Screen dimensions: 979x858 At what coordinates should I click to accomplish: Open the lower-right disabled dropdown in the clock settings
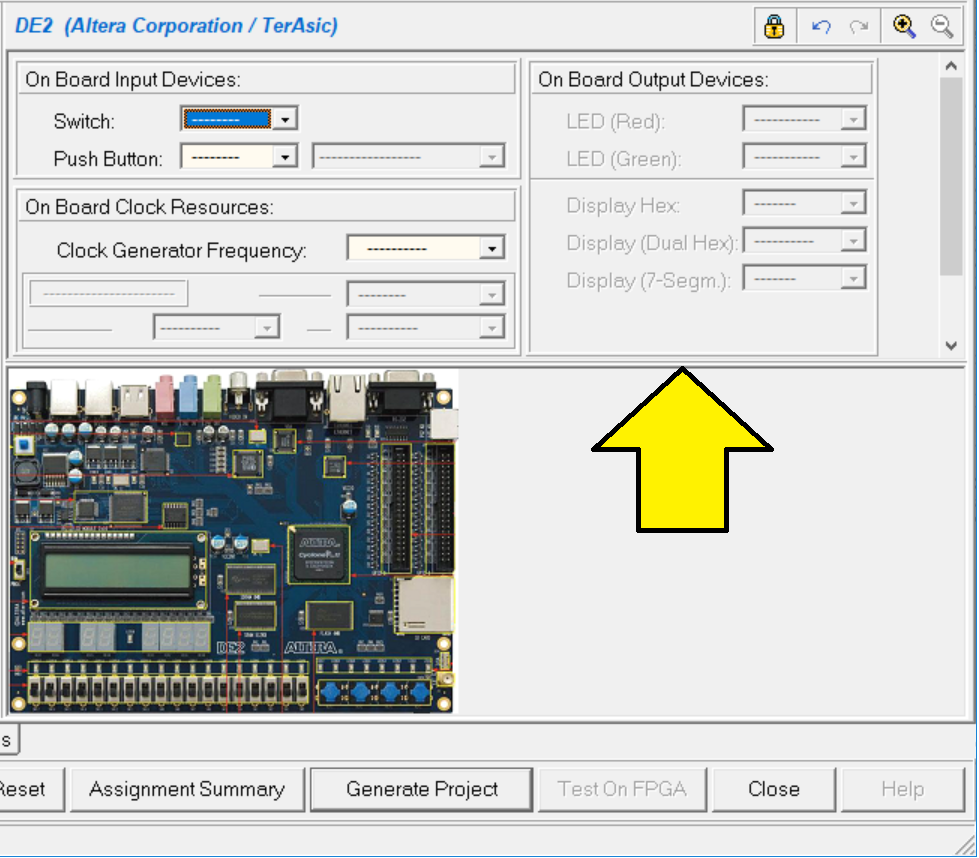click(x=426, y=327)
